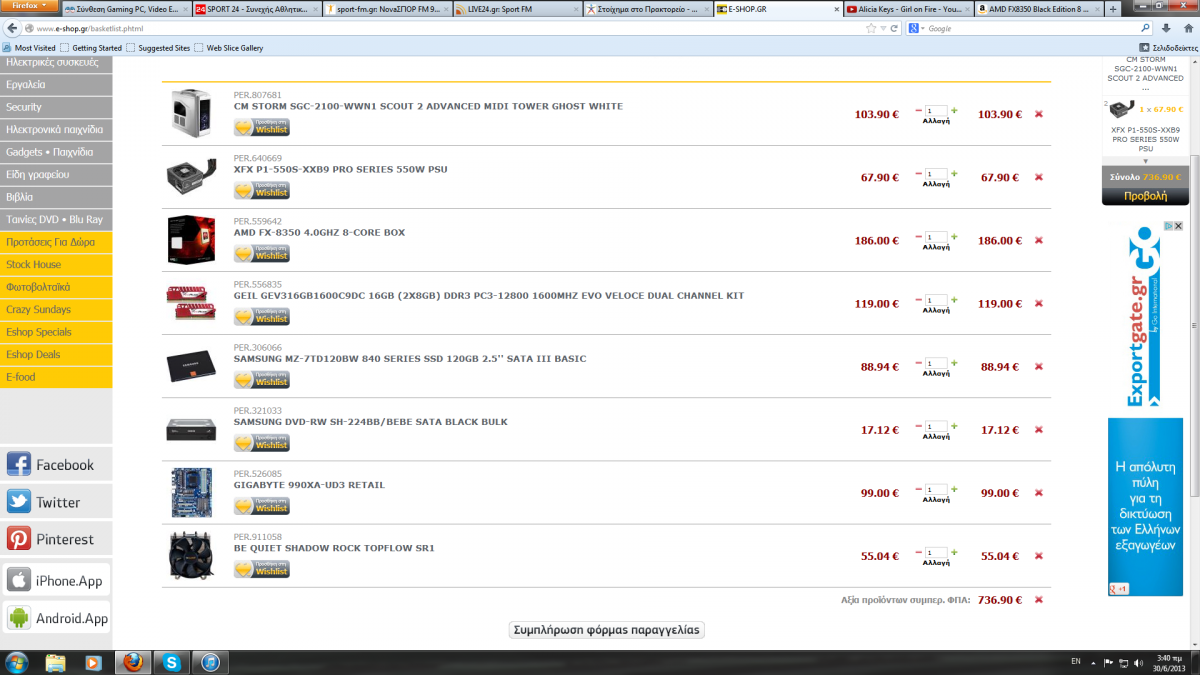This screenshot has width=1200, height=675.
Task: Open Εργαλεία category in sidebar
Action: pos(56,85)
